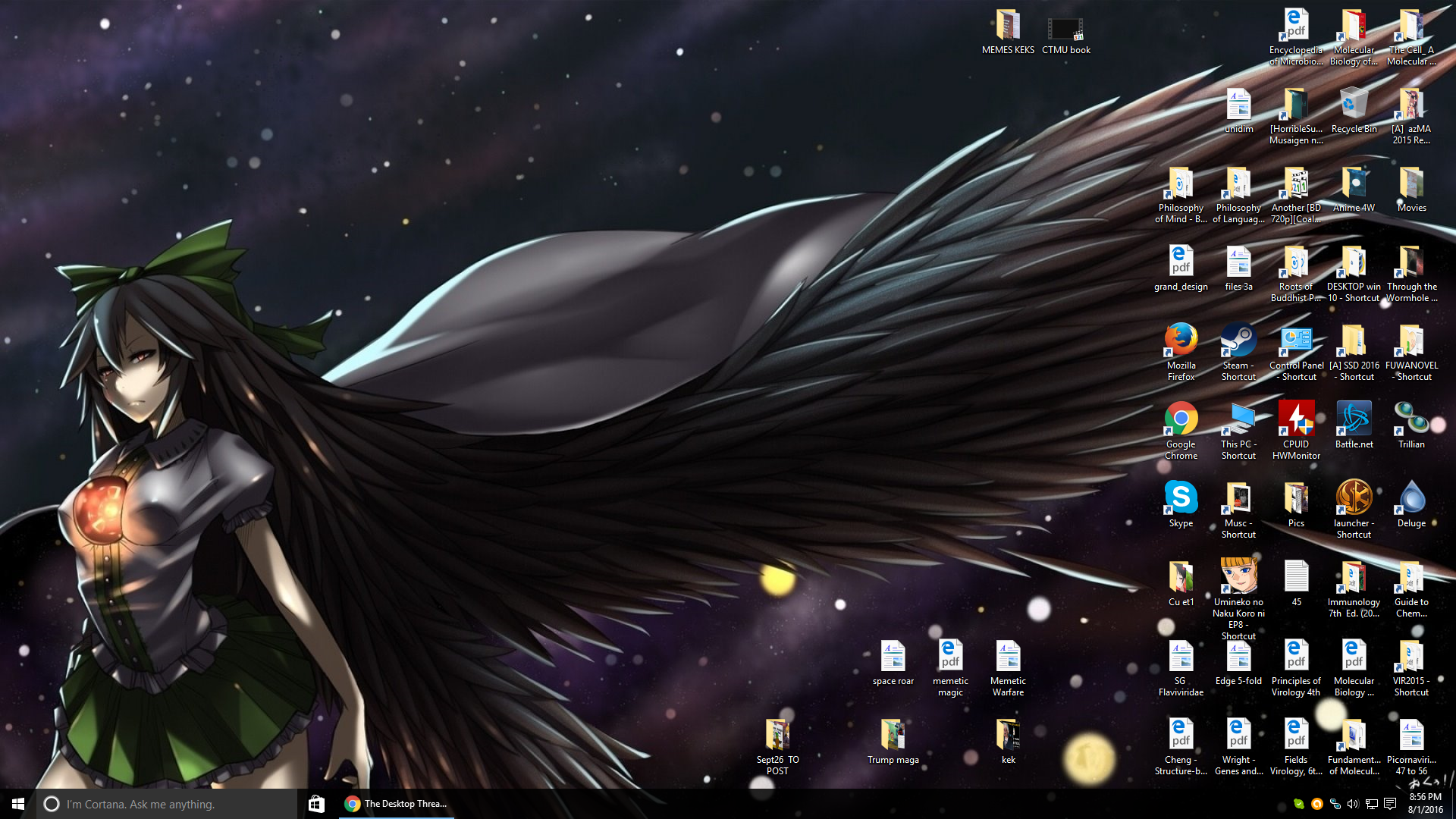The width and height of the screenshot is (1456, 819).
Task: Select the files 3a document
Action: (1238, 268)
